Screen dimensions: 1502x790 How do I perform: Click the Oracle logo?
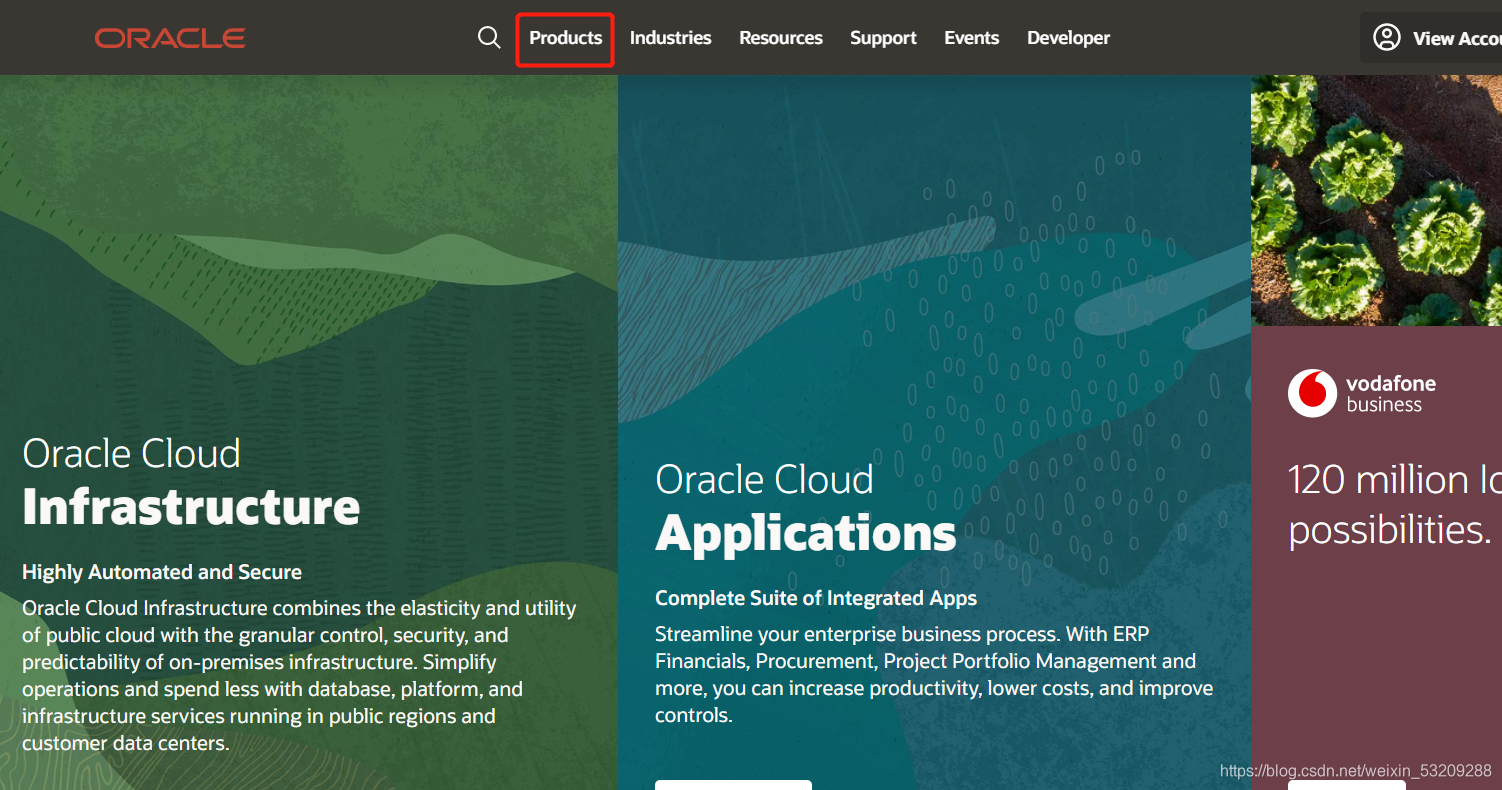tap(170, 38)
